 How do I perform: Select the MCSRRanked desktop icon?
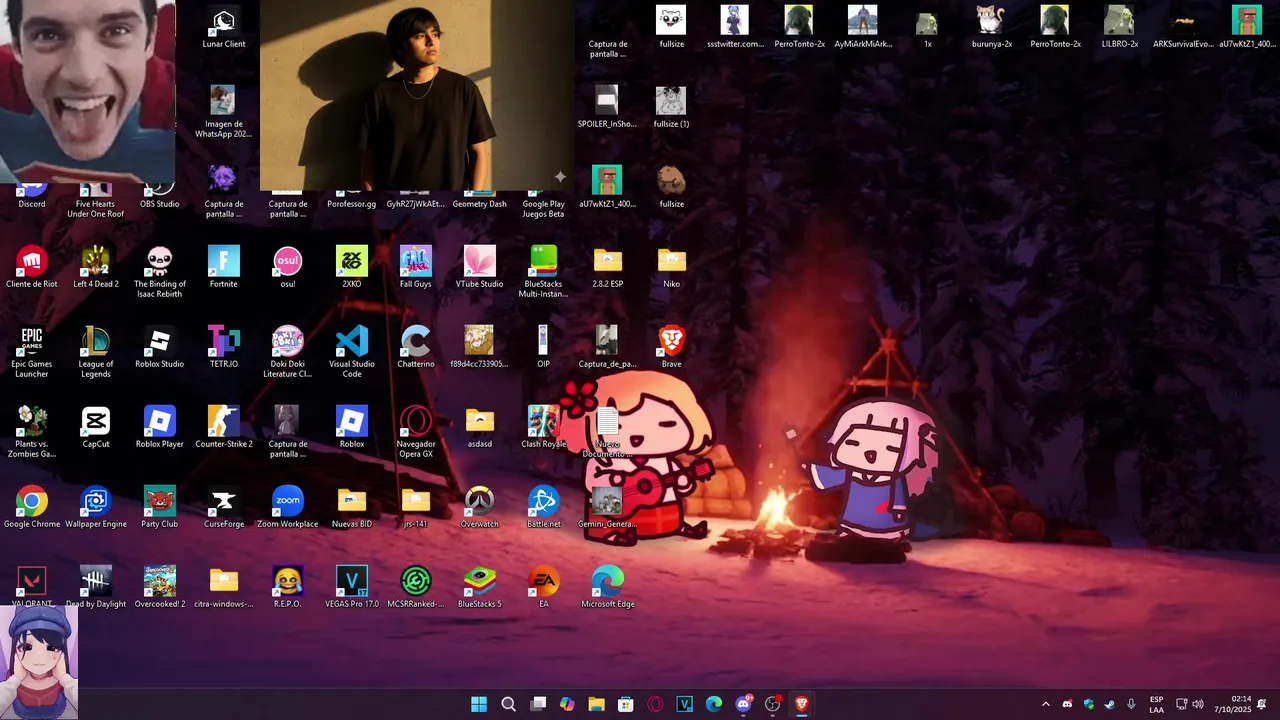[416, 588]
